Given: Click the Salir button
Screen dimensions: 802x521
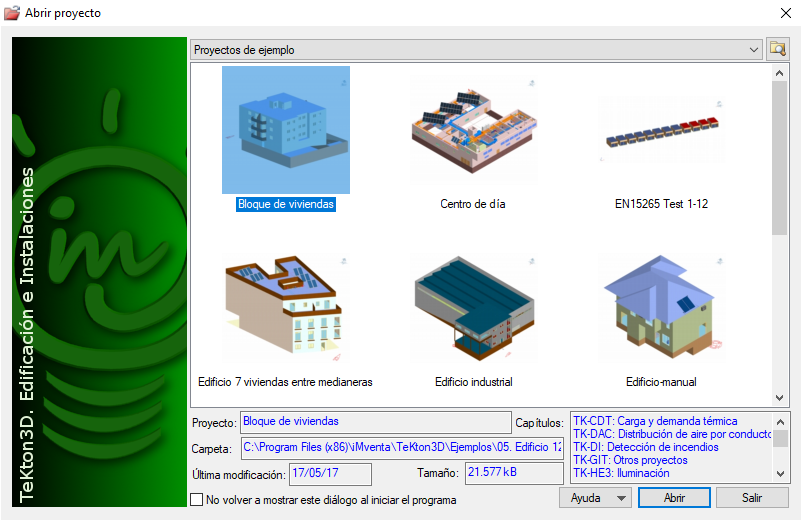Looking at the screenshot, I should (752, 497).
